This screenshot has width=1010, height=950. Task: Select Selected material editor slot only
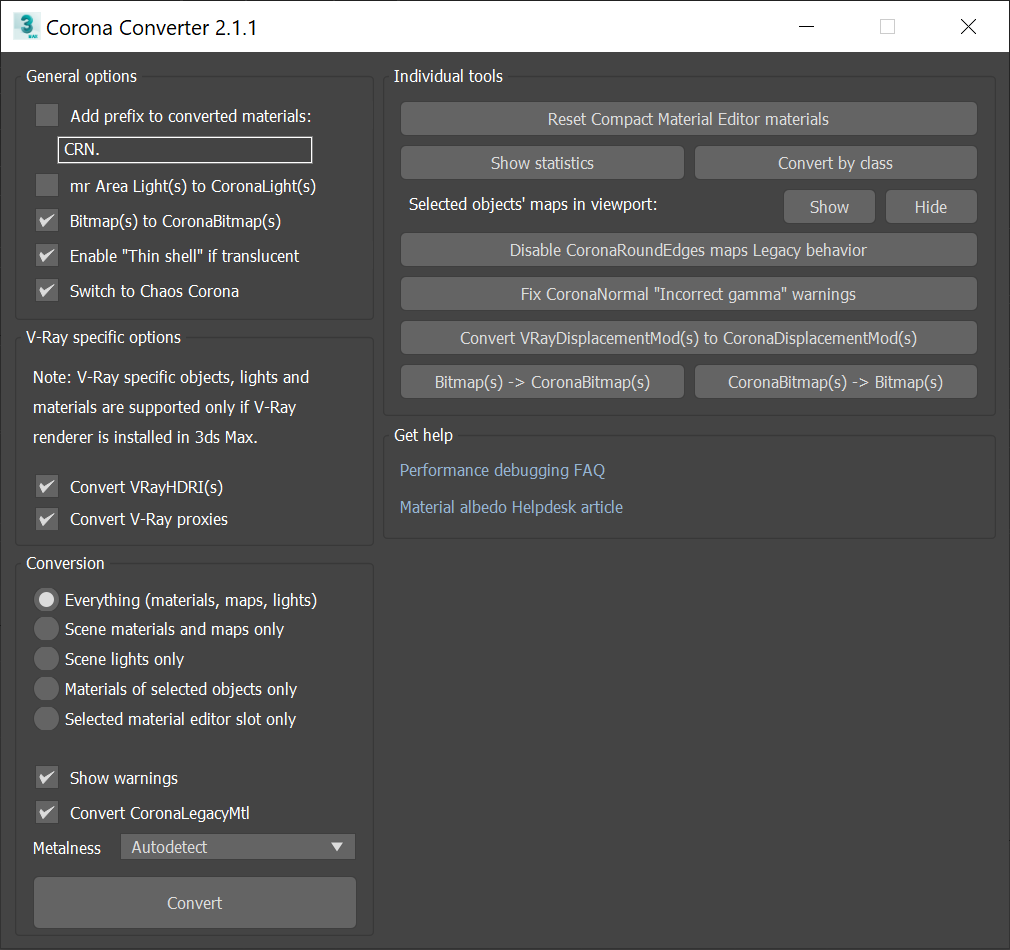tap(46, 719)
